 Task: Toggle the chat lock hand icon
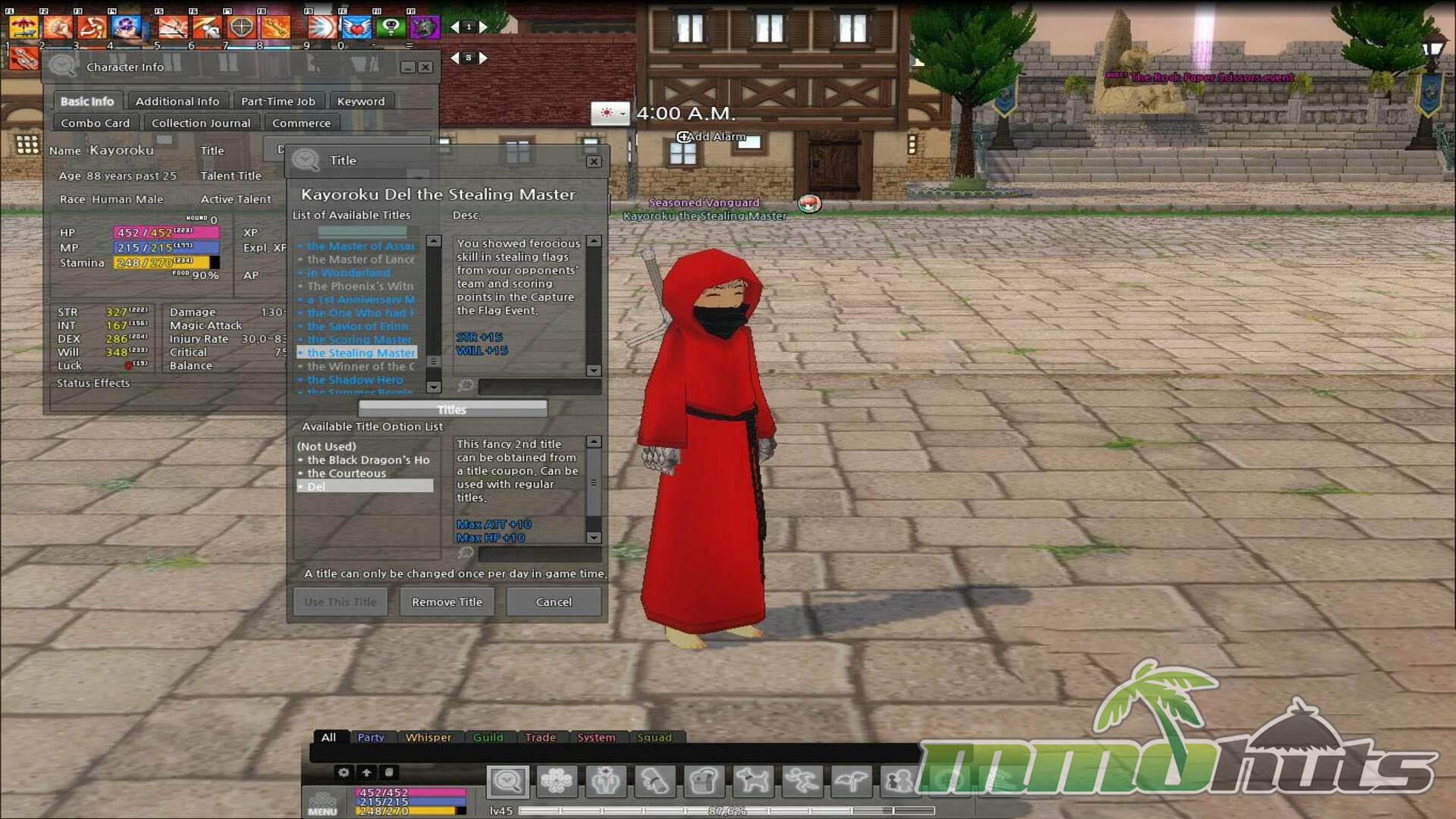[389, 772]
